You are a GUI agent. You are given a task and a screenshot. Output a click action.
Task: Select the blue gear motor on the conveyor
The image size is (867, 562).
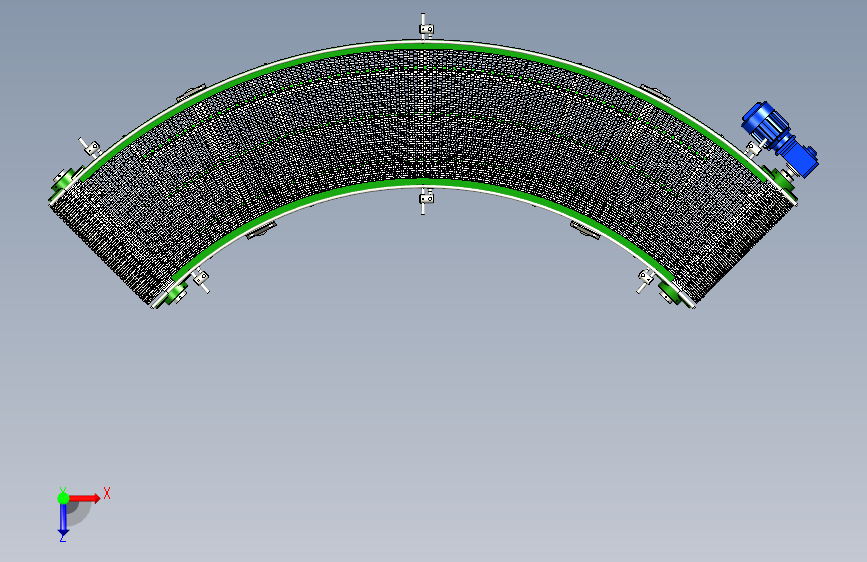coord(779,138)
